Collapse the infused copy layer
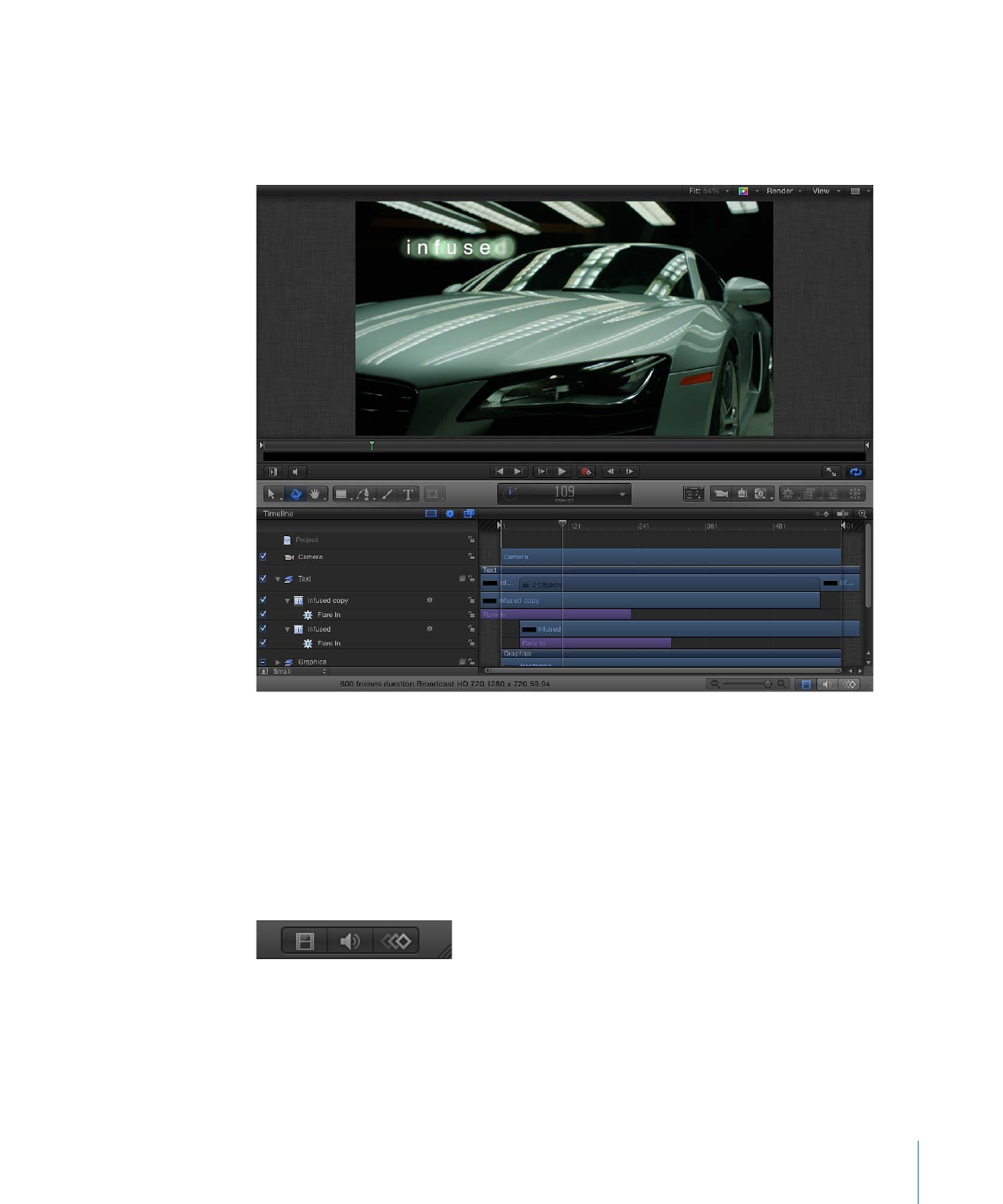 (287, 600)
